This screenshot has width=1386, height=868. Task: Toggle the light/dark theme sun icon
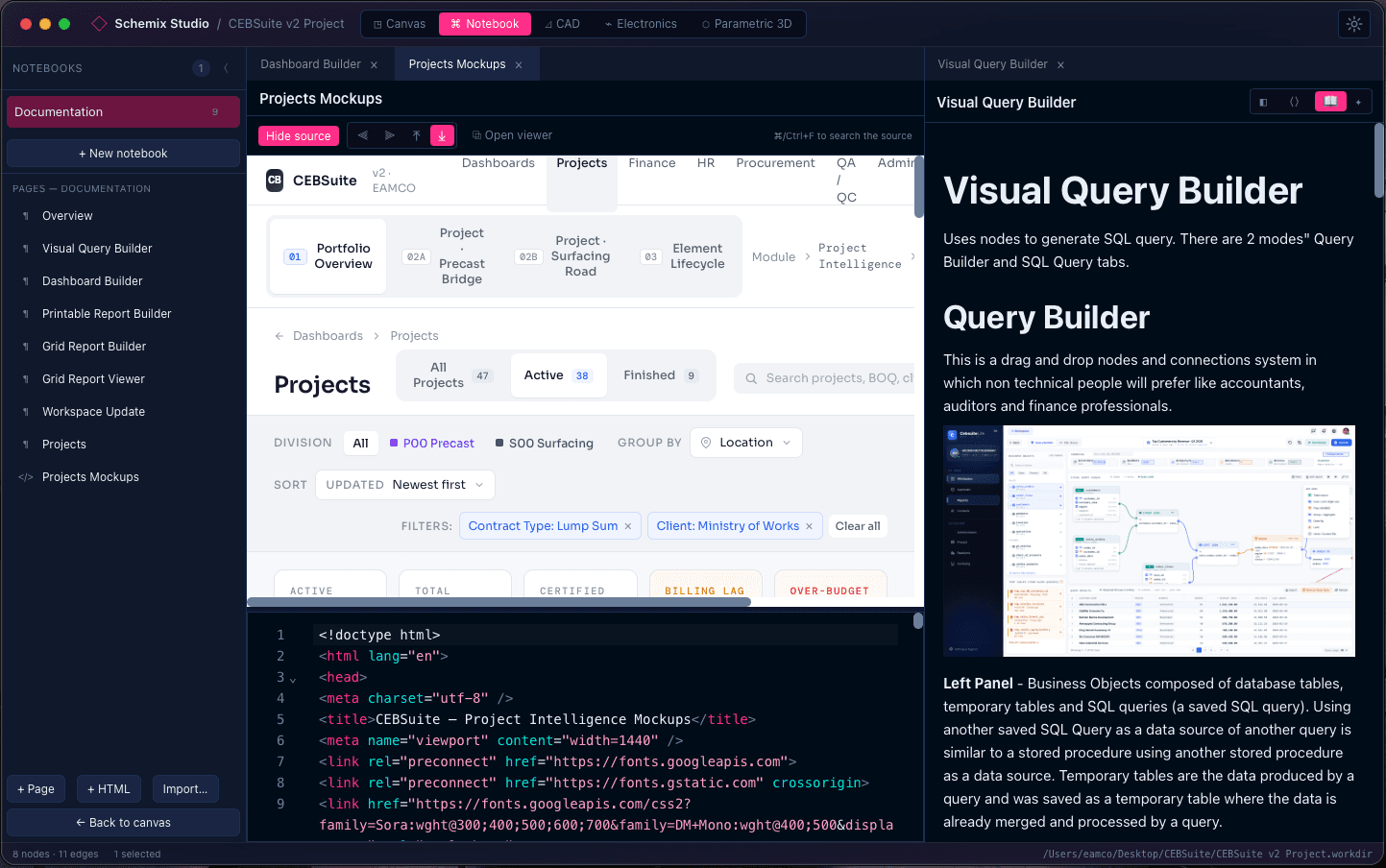tap(1354, 24)
